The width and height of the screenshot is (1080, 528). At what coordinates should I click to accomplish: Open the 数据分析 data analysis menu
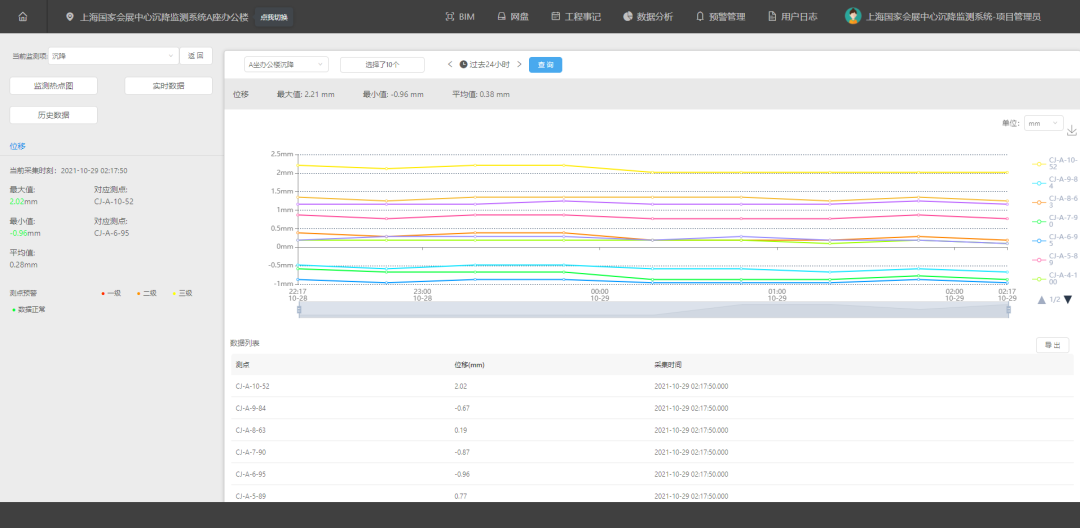pyautogui.click(x=647, y=17)
